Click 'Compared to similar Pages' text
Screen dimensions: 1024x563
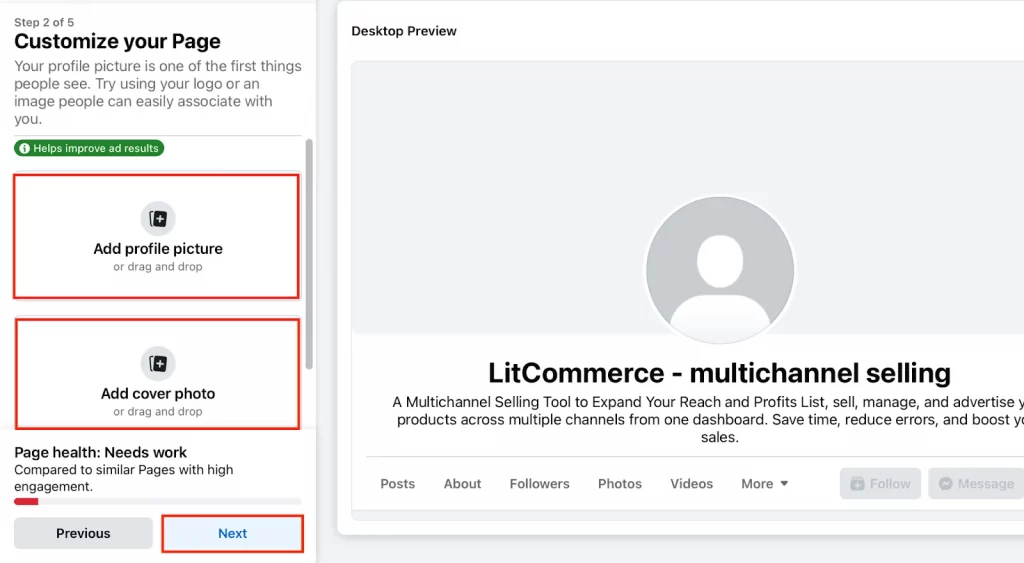tap(123, 478)
